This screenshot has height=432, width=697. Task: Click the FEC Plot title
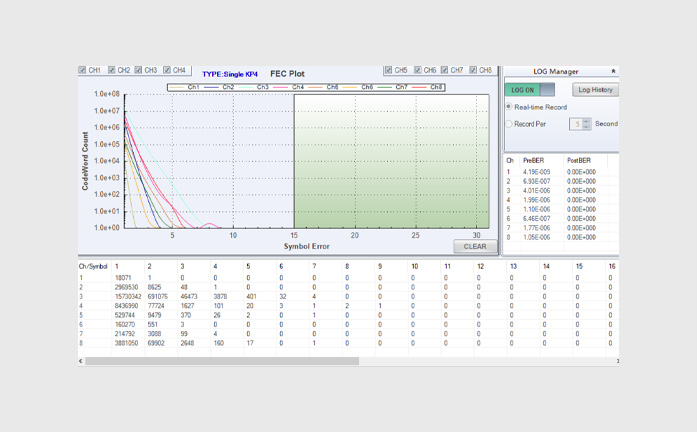(x=287, y=74)
